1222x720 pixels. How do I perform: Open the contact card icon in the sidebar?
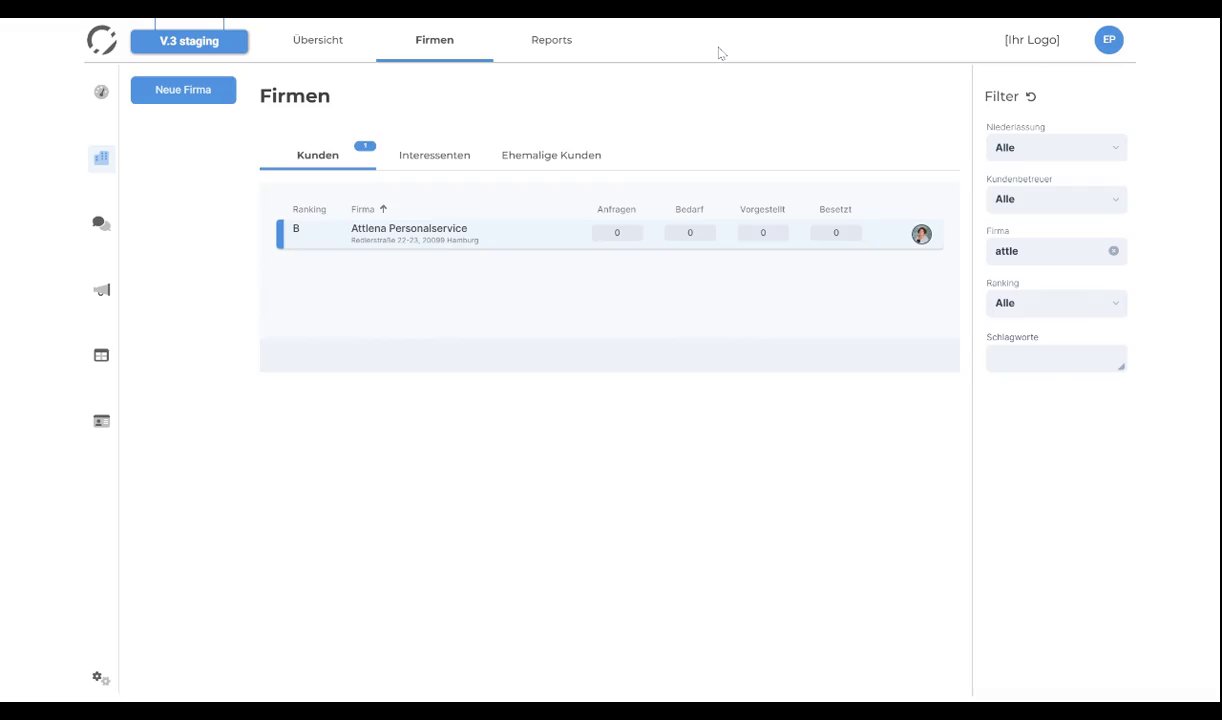[x=101, y=421]
